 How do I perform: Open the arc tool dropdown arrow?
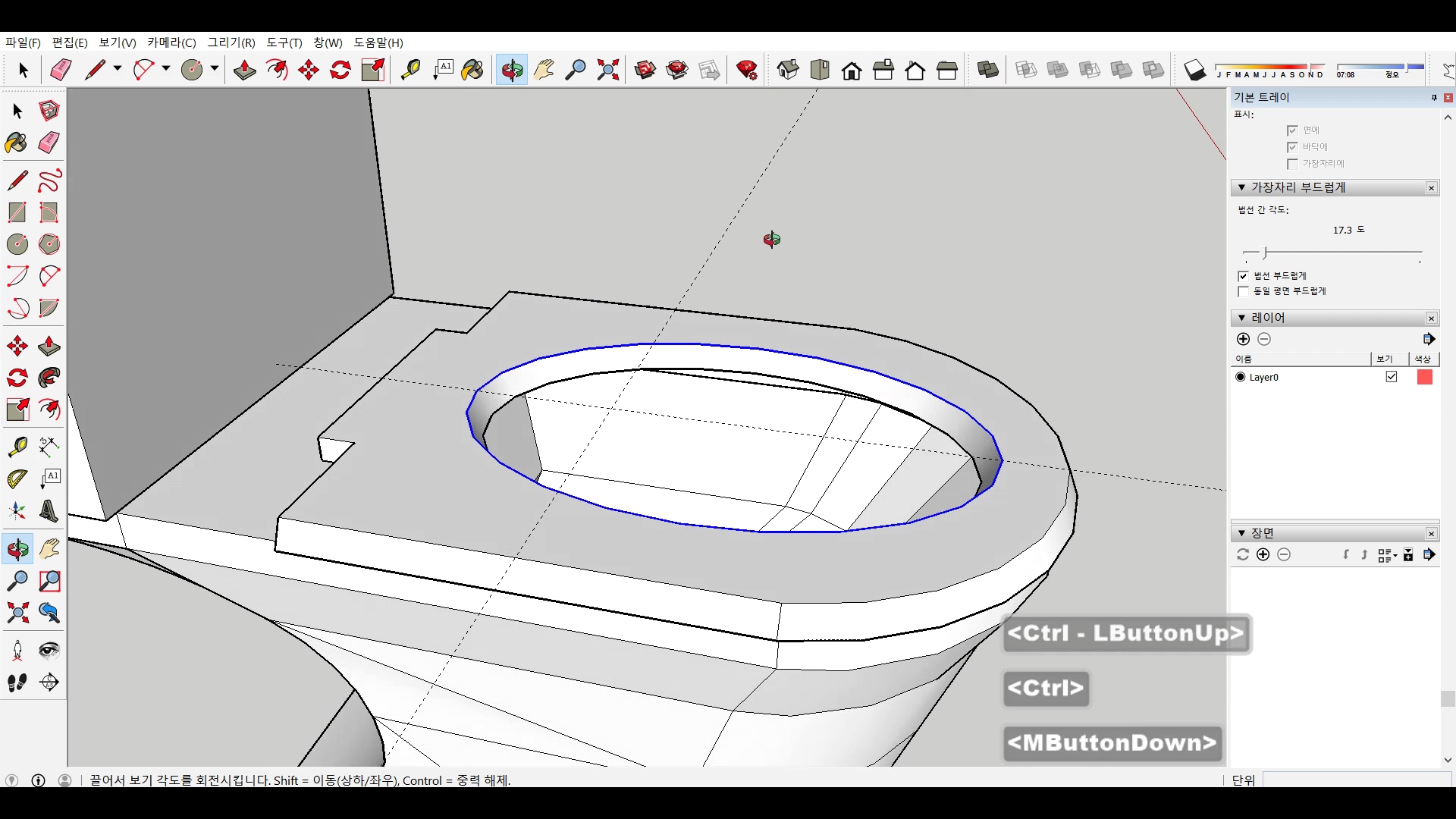coord(166,69)
